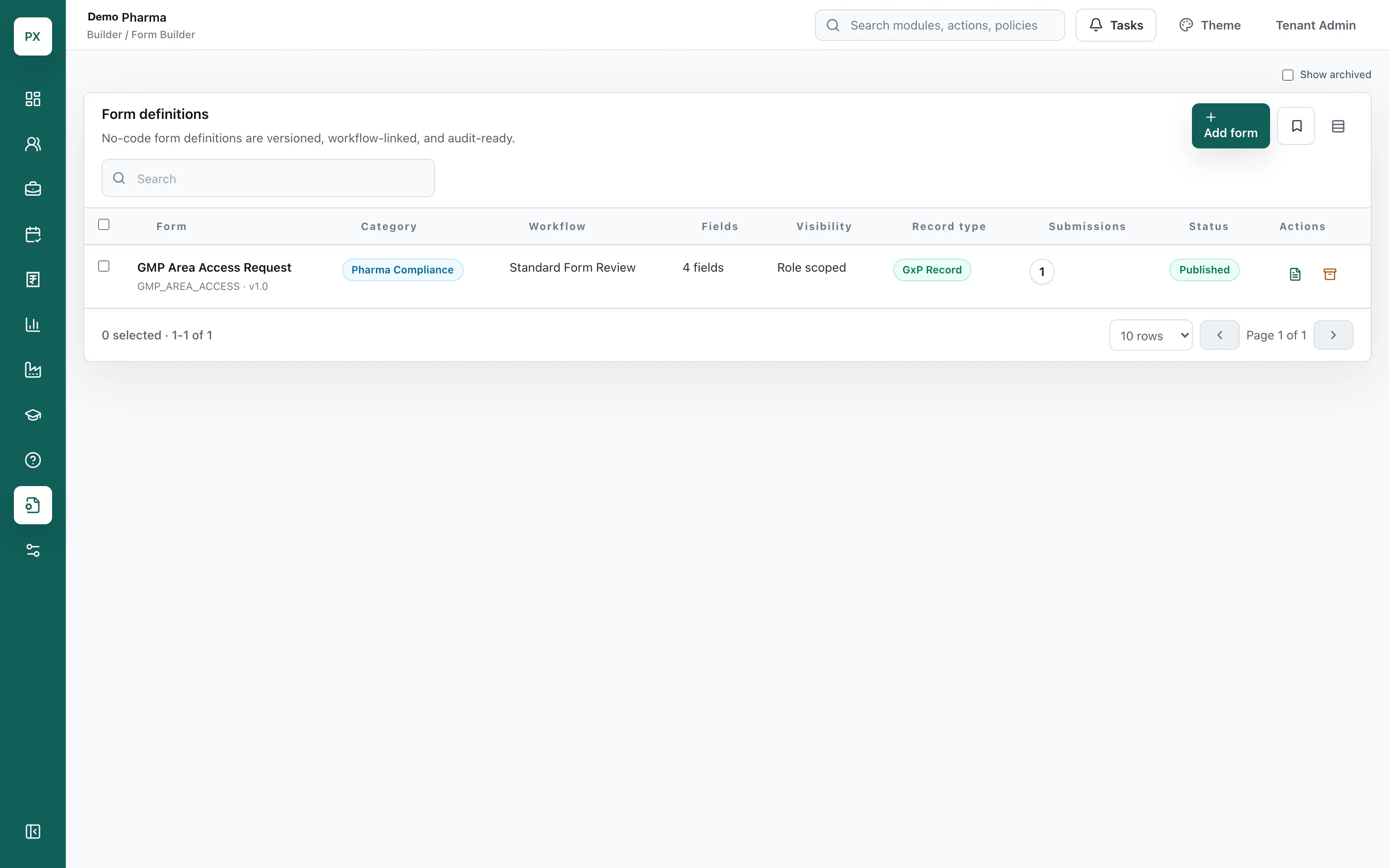This screenshot has height=868, width=1389.
Task: Open the briefcase icon in sidebar
Action: tap(33, 189)
